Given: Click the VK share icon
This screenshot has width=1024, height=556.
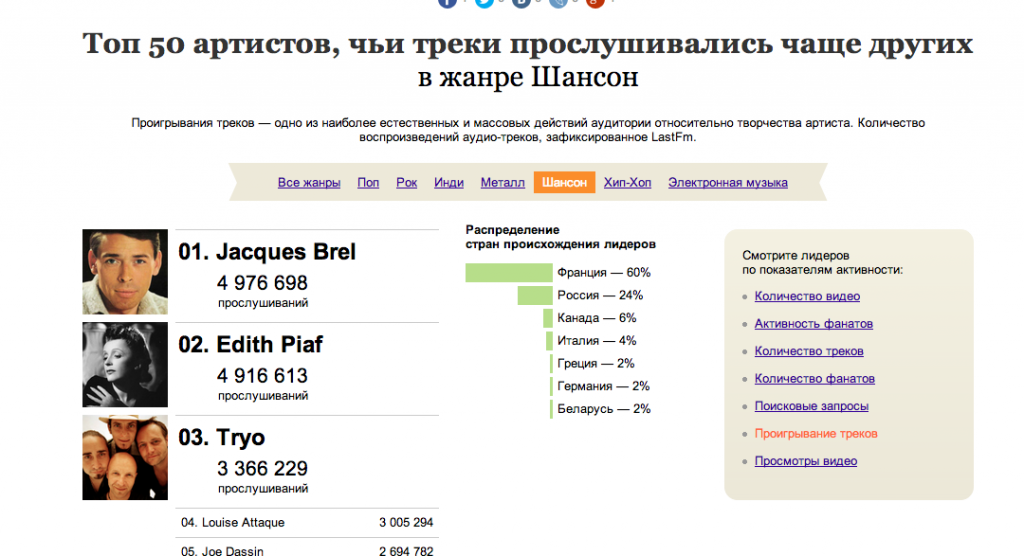Looking at the screenshot, I should [521, 3].
